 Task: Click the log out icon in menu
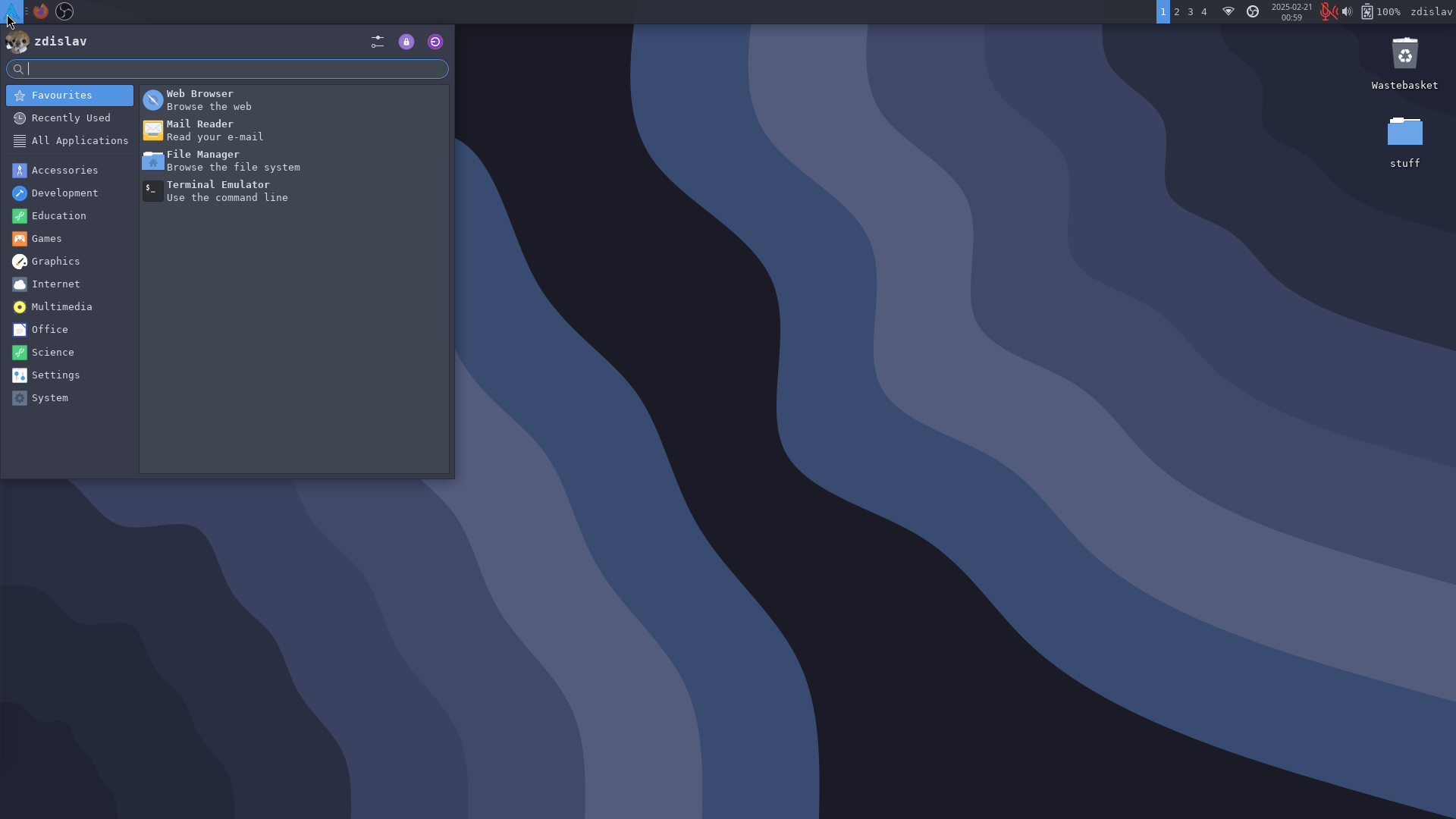pos(435,42)
